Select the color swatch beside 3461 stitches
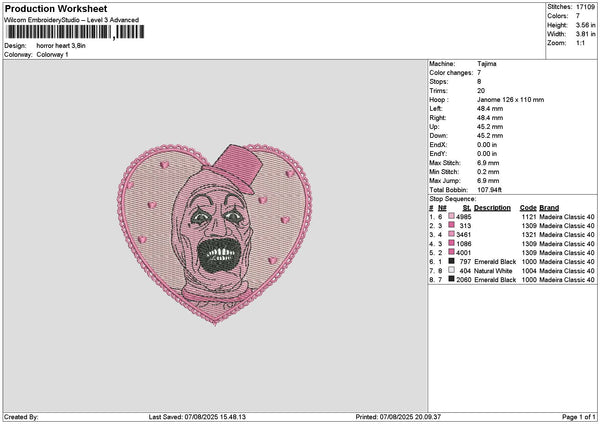600x424 pixels. [451, 235]
